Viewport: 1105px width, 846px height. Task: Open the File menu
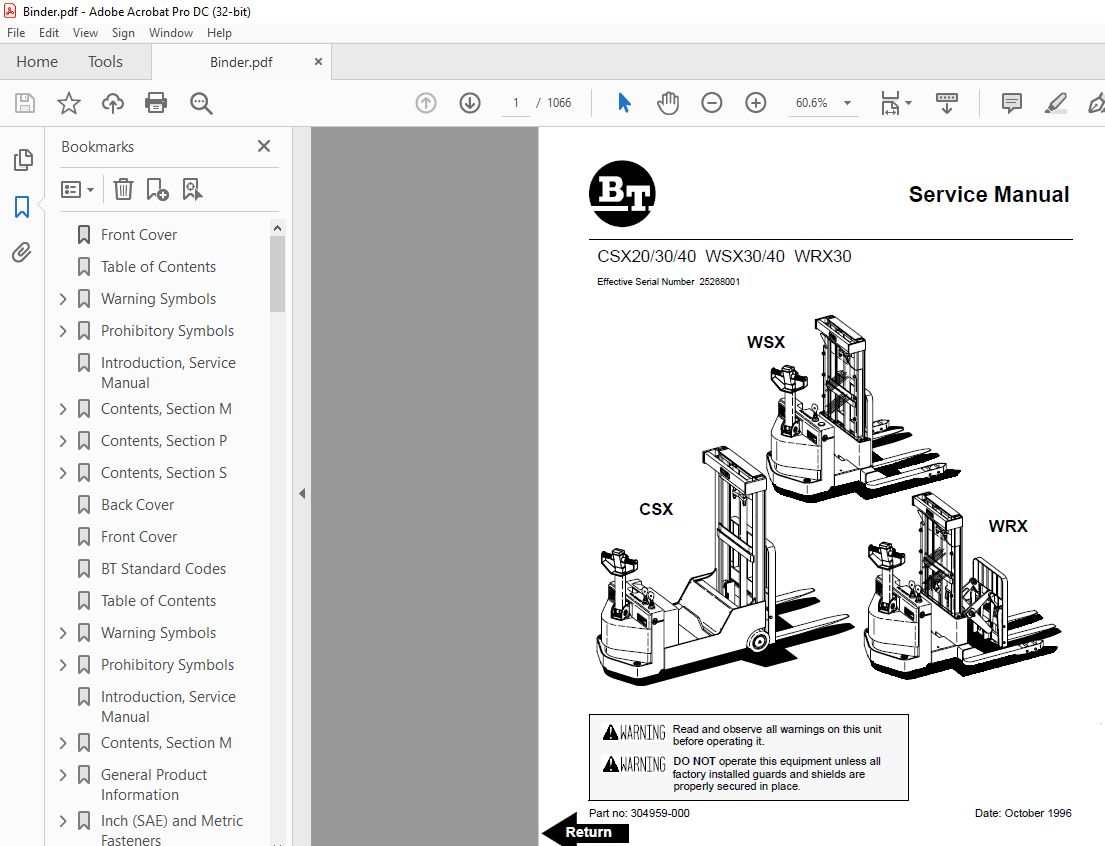16,32
